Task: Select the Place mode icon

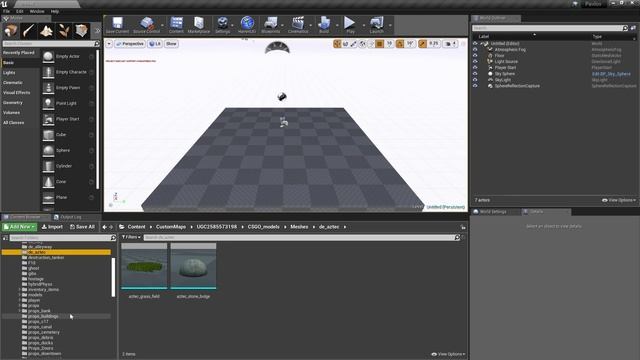Action: pos(11,31)
